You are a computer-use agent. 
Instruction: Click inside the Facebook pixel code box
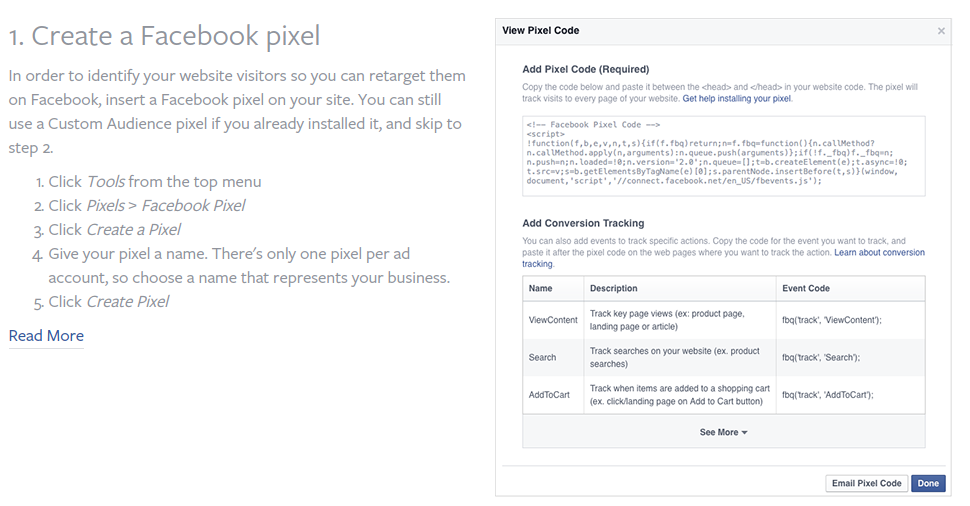coord(723,158)
